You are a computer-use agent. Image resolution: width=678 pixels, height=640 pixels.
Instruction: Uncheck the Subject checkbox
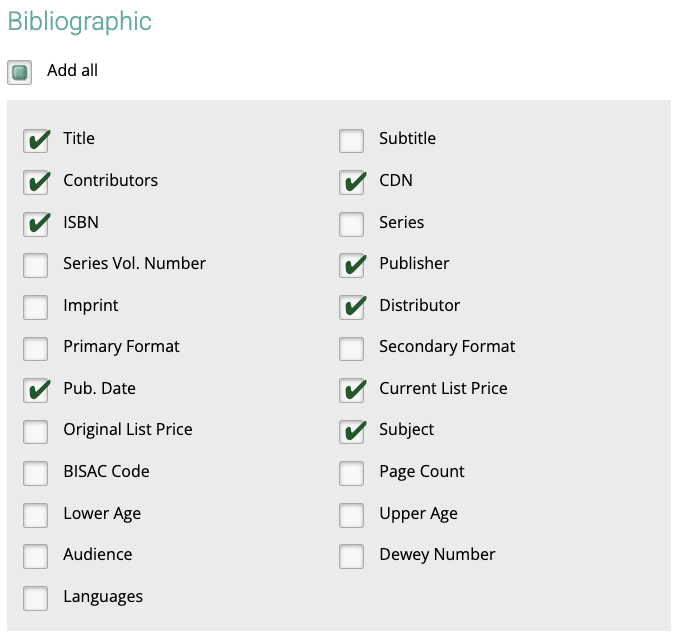[x=351, y=432]
